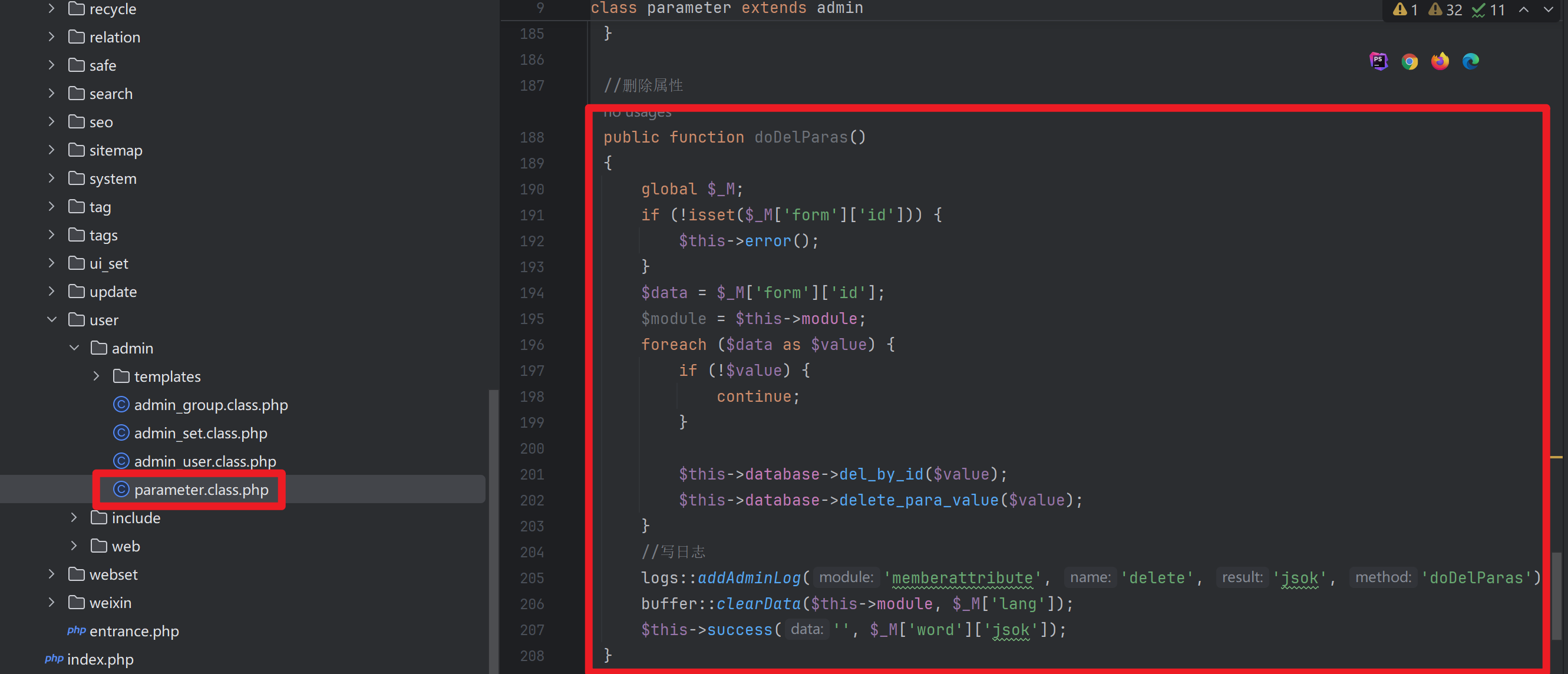Click the clearData method call
Image resolution: width=1568 pixels, height=674 pixels.
pyautogui.click(x=758, y=604)
